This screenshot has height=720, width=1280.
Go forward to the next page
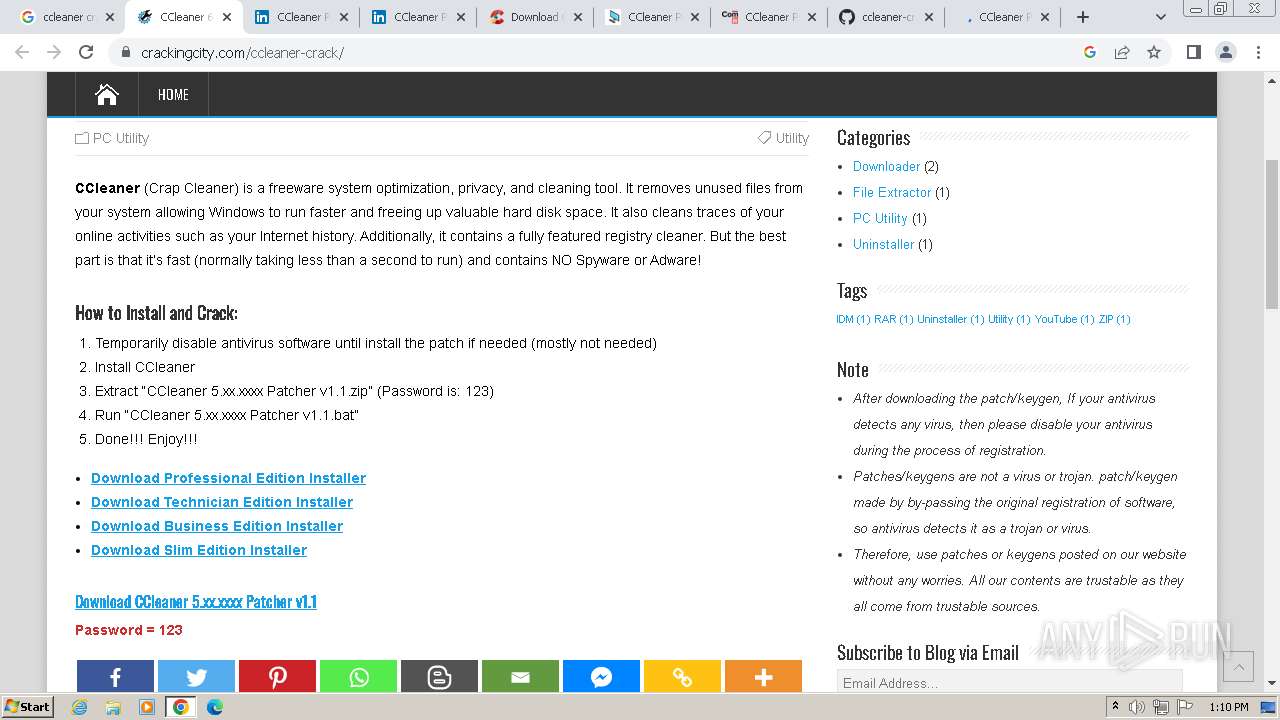[54, 52]
